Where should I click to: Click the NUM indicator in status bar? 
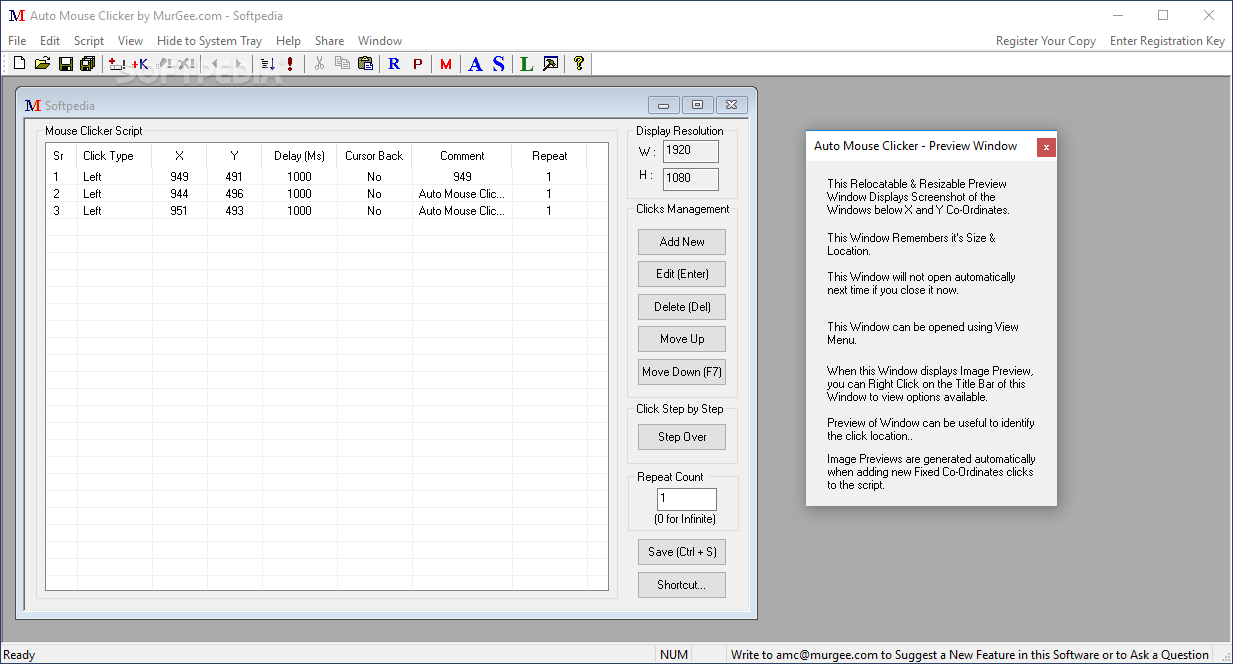tap(674, 655)
